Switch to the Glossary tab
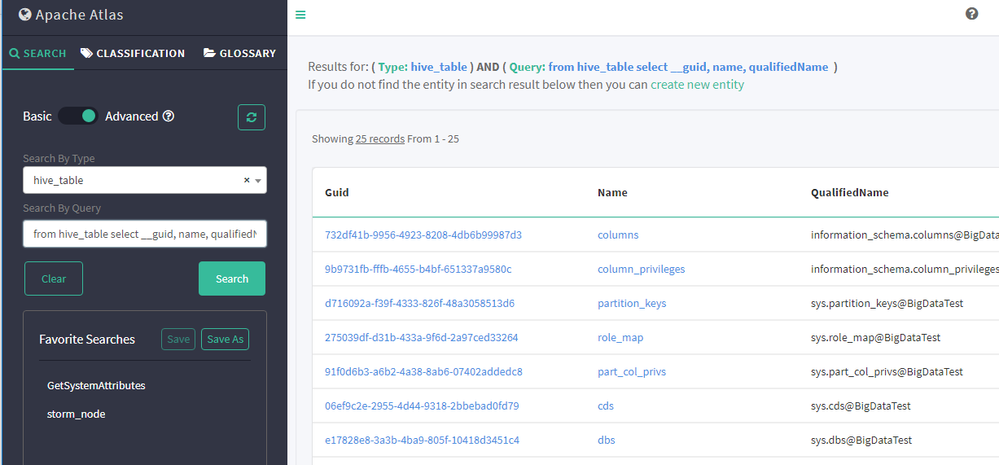The width and height of the screenshot is (999, 465). [240, 54]
